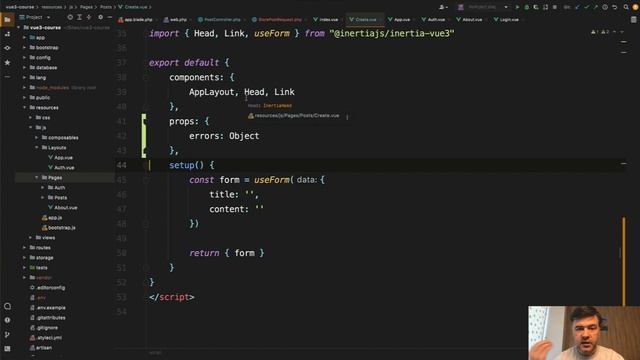The image size is (640, 360).
Task: Open the Structure tool window icon
Action: [7, 34]
